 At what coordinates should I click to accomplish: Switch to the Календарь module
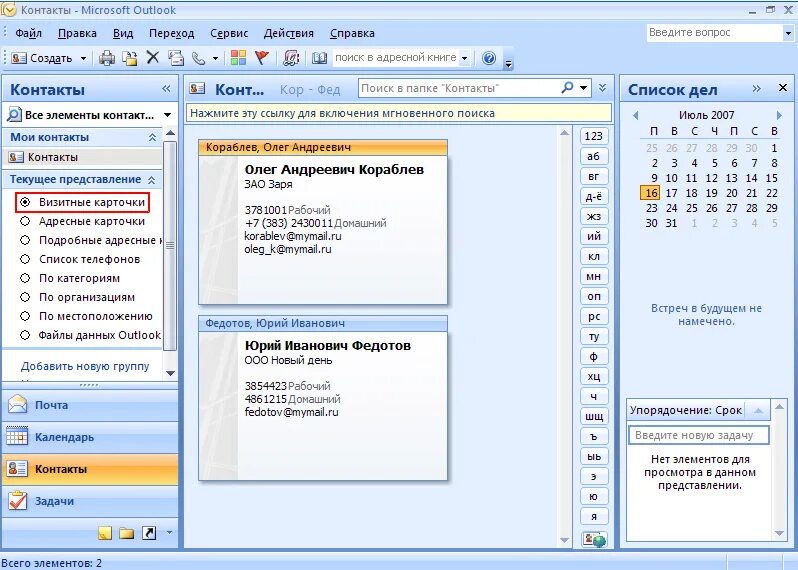(90, 437)
